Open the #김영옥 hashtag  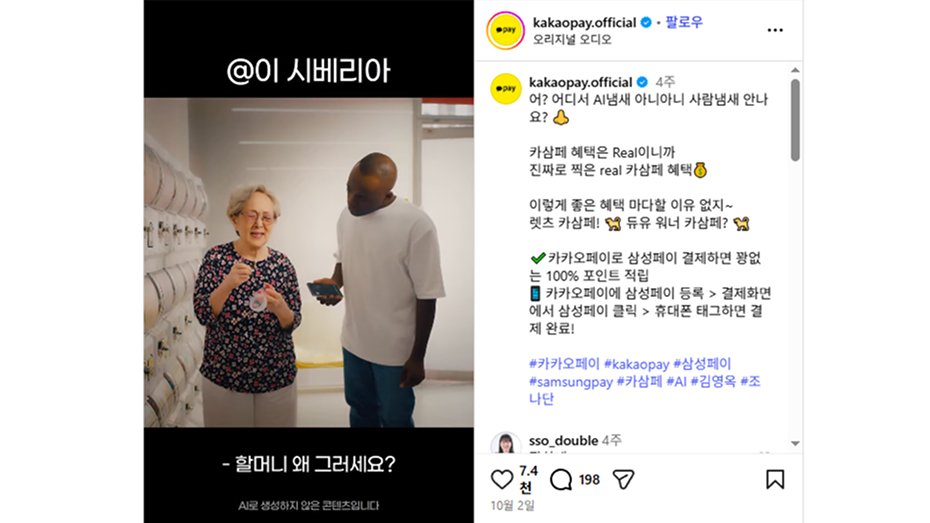coord(713,381)
